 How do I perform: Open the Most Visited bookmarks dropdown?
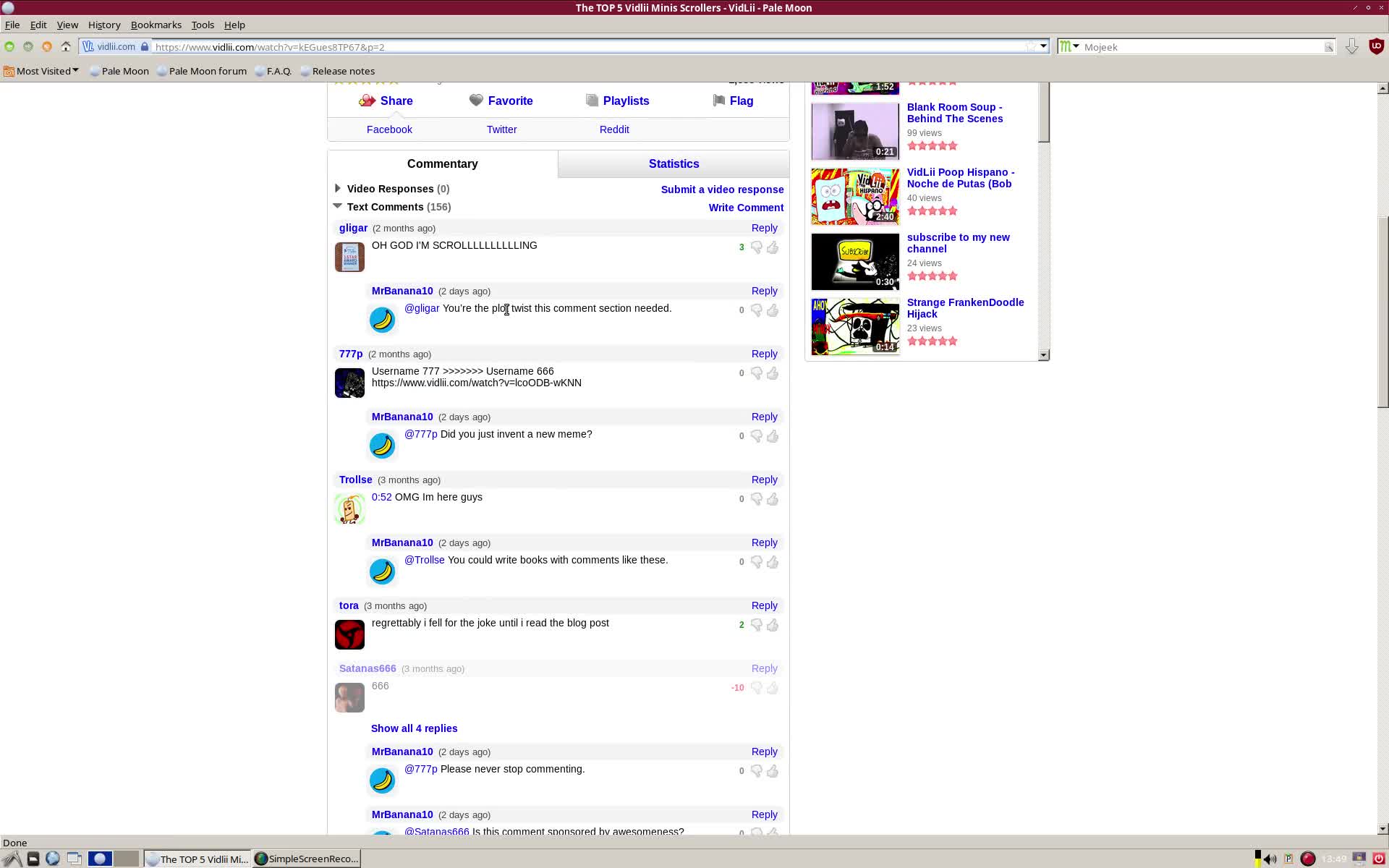pyautogui.click(x=41, y=71)
